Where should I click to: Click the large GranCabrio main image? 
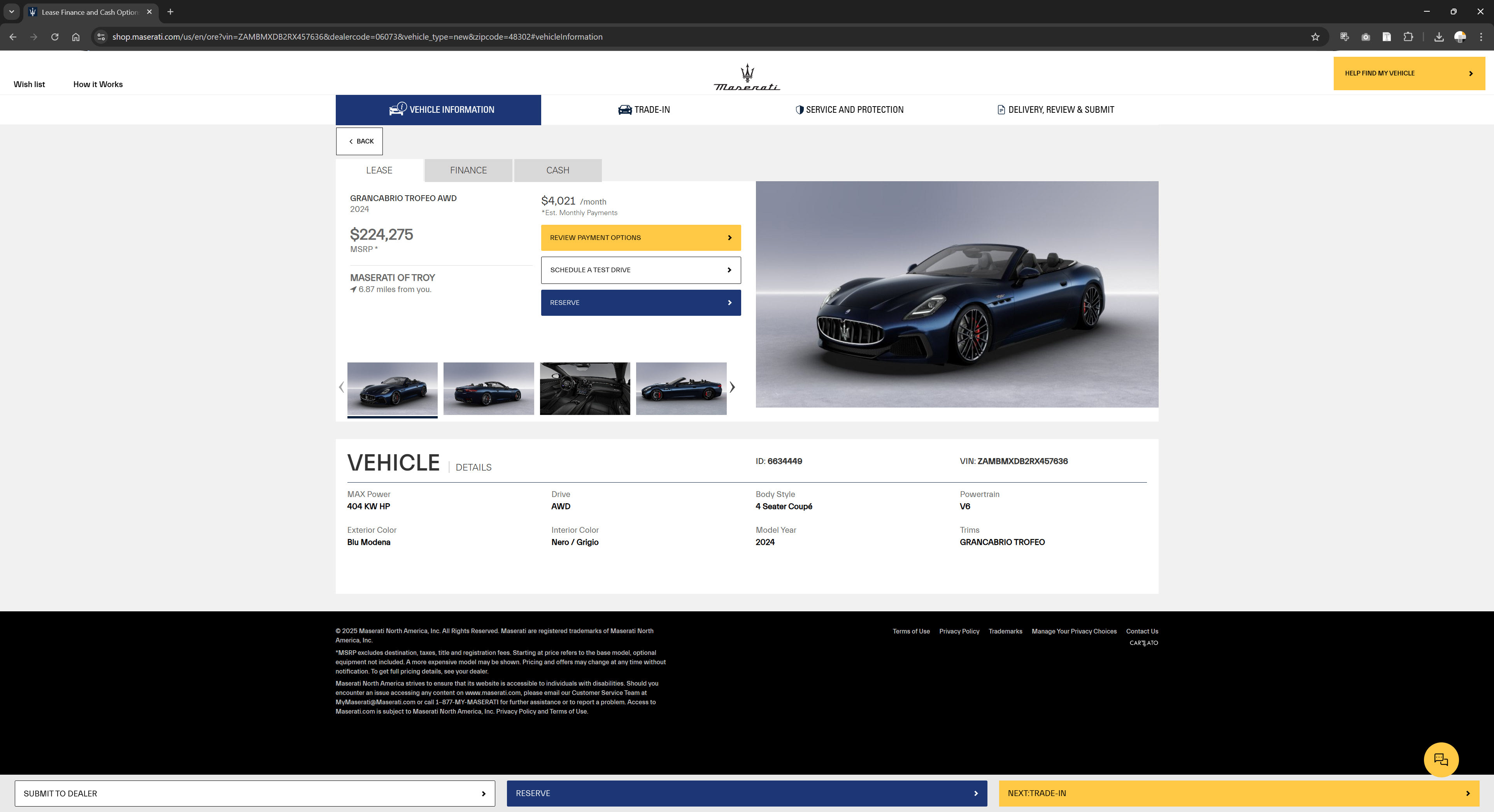[x=957, y=294]
